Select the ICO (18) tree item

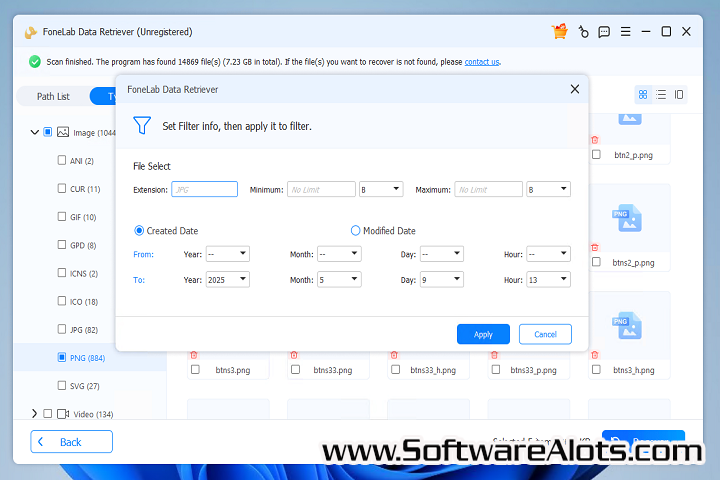(84, 302)
